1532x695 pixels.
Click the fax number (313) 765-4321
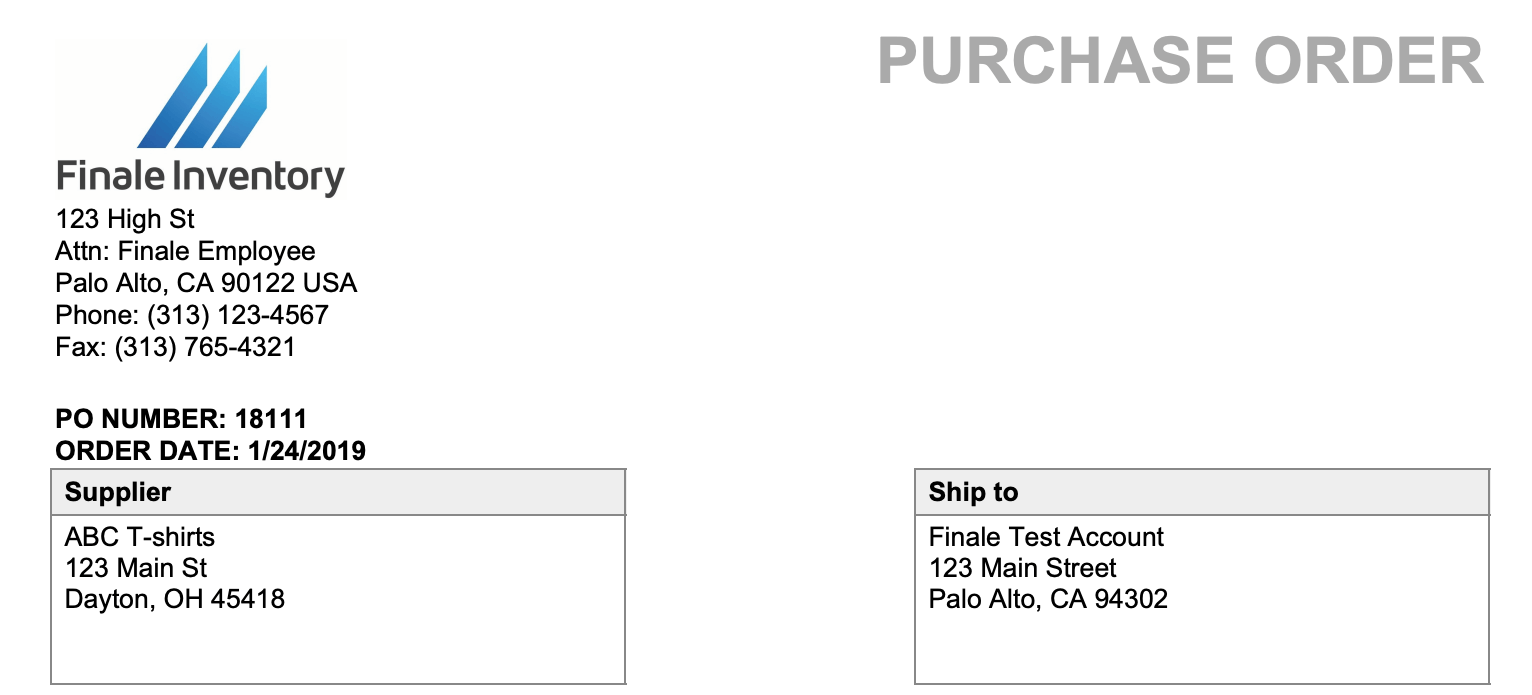(205, 348)
